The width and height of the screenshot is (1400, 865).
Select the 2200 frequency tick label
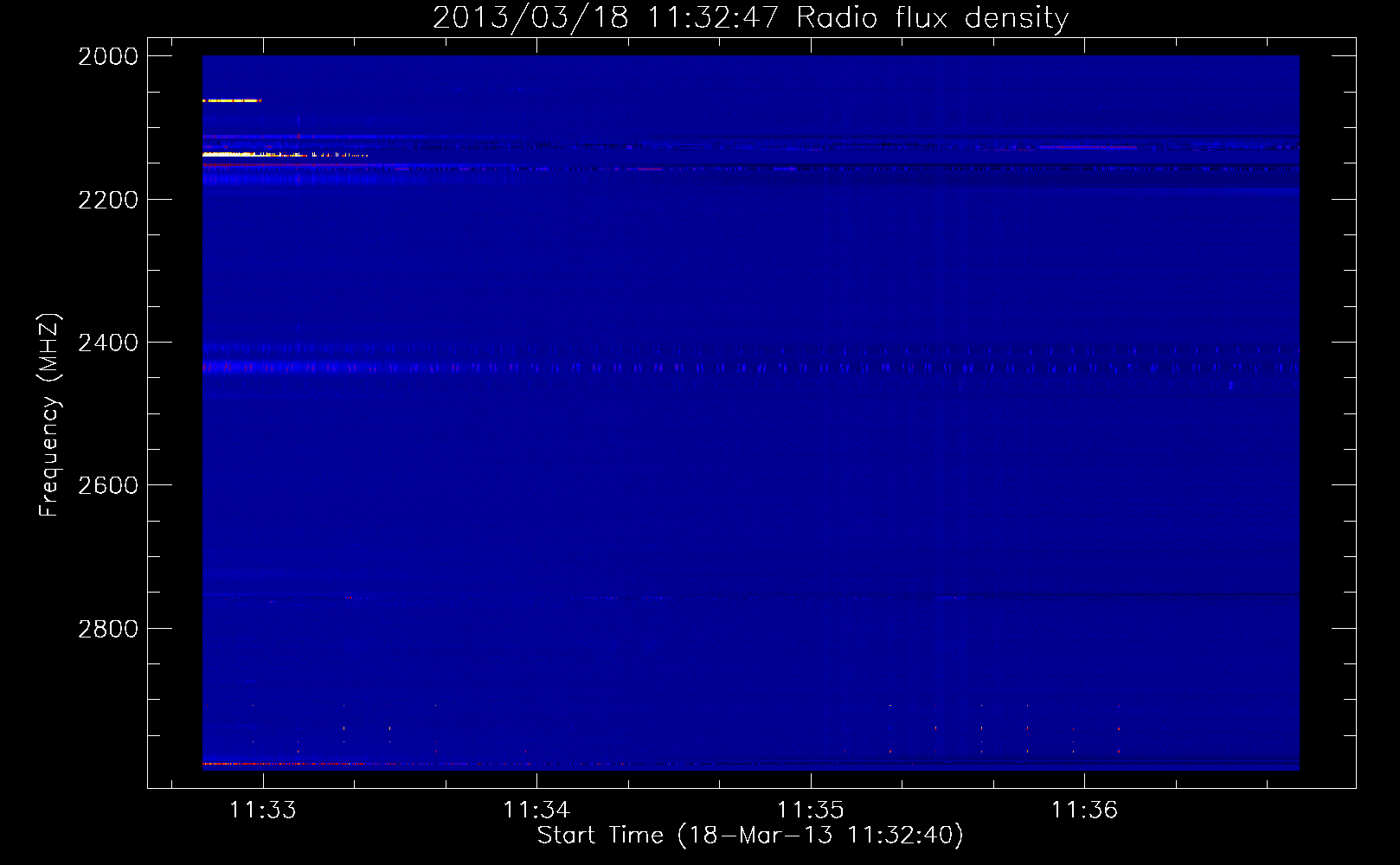[x=108, y=200]
